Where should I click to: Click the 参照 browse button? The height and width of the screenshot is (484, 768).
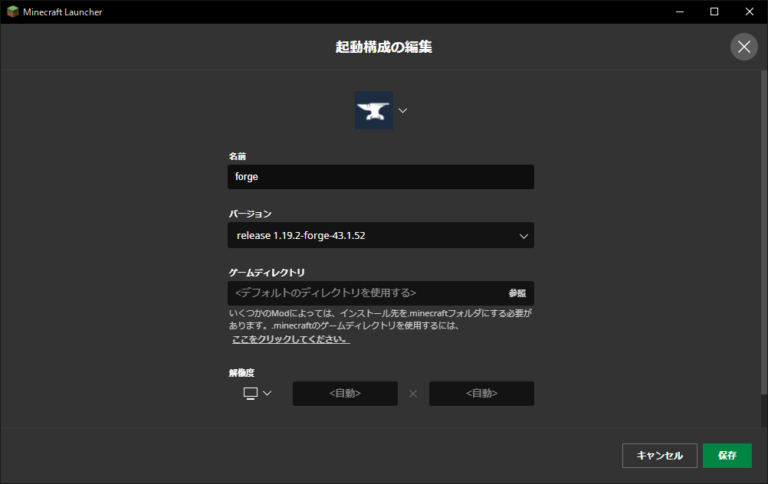517,293
